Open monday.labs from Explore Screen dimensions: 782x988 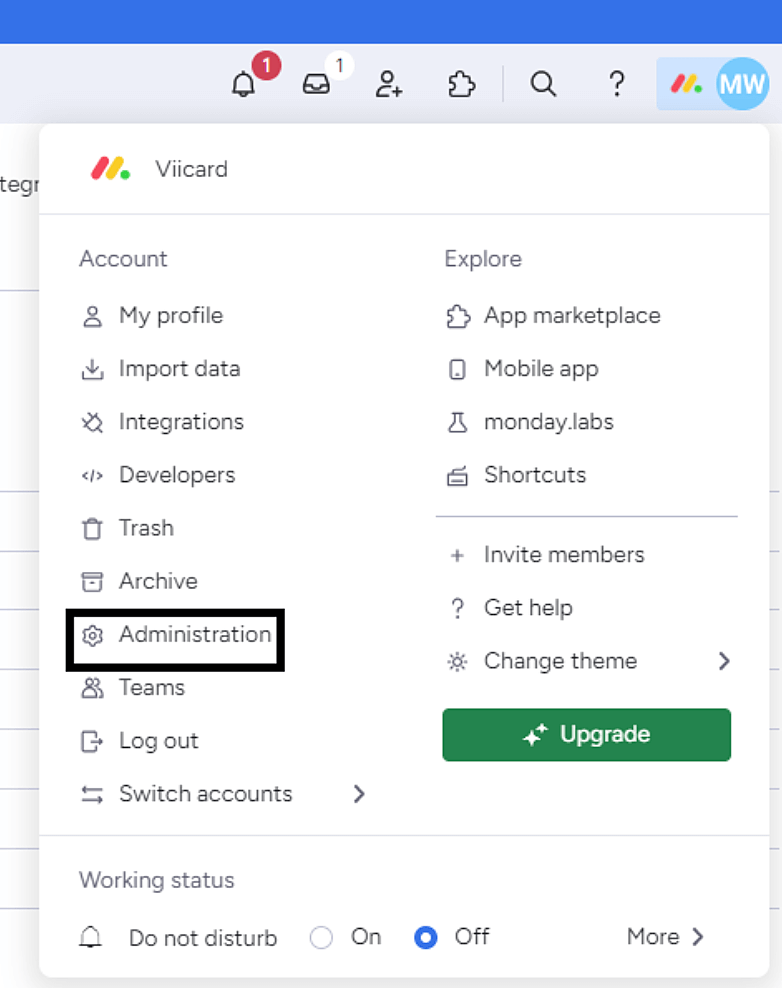pyautogui.click(x=548, y=422)
